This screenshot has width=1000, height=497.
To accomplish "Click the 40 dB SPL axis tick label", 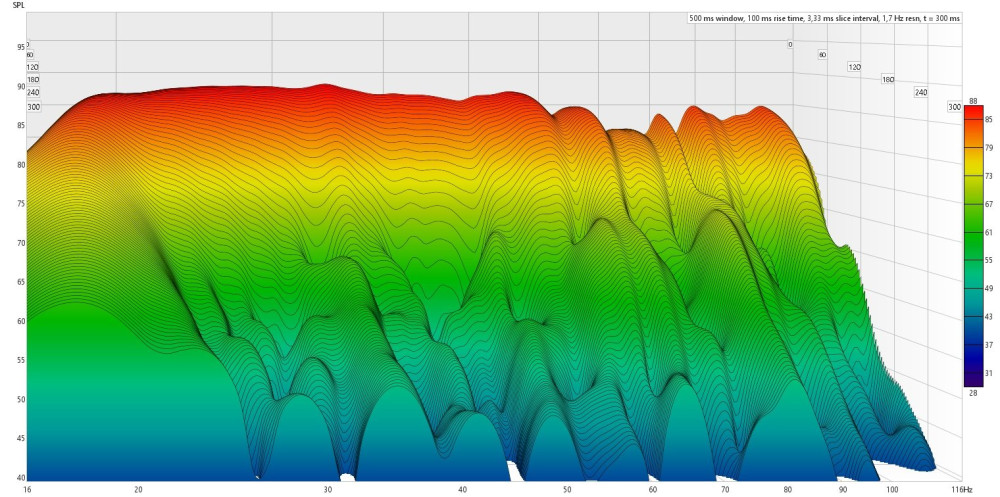I will point(20,477).
